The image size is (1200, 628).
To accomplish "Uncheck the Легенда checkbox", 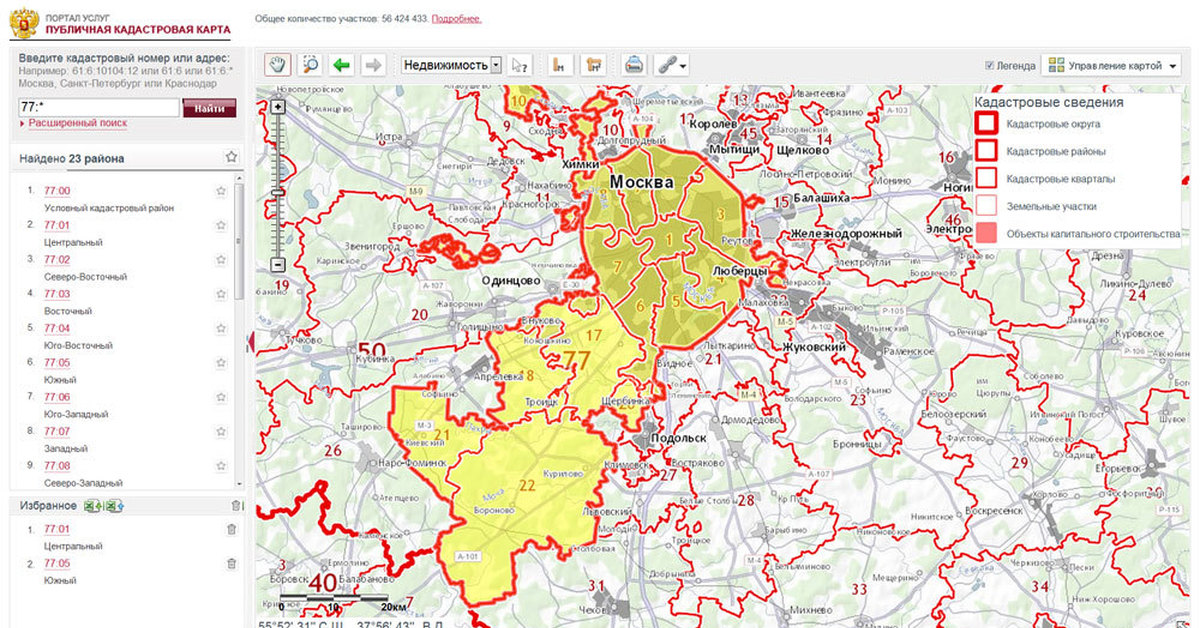I will (x=989, y=66).
